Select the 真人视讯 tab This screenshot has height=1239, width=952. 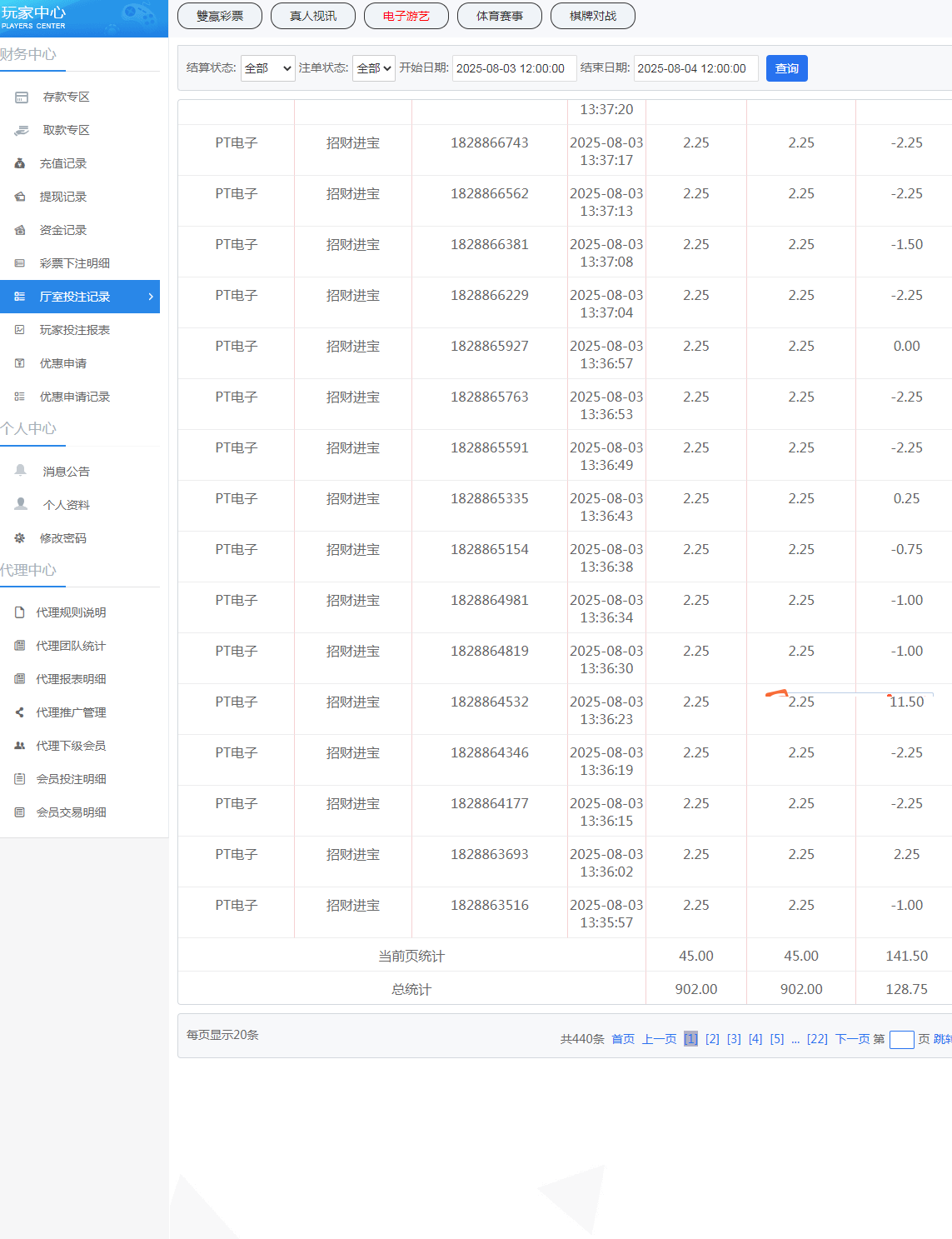pyautogui.click(x=312, y=16)
